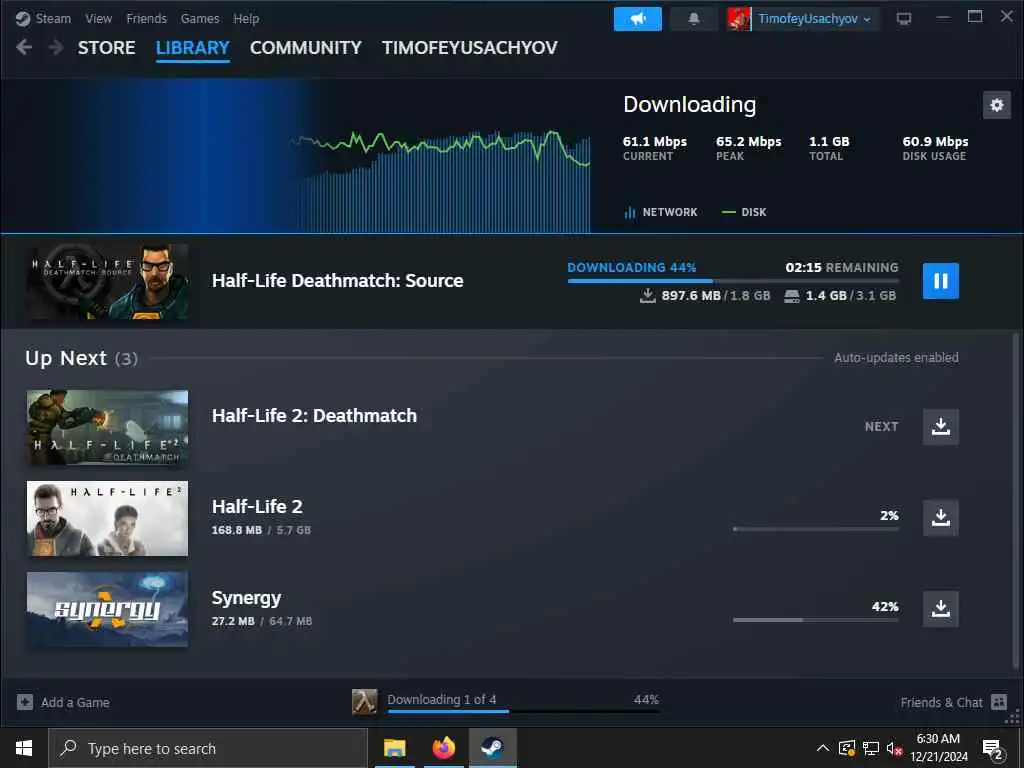Click the 65.2 Mbps PEAK stat
The height and width of the screenshot is (768, 1024).
click(748, 148)
